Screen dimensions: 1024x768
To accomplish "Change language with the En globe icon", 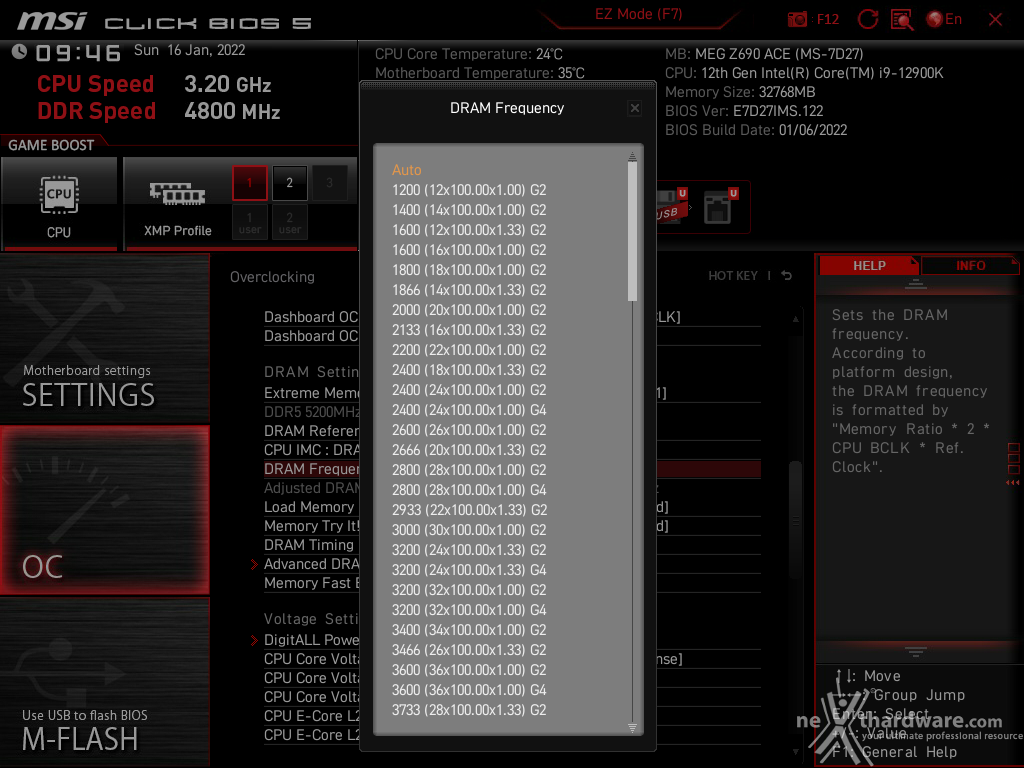I will point(944,20).
